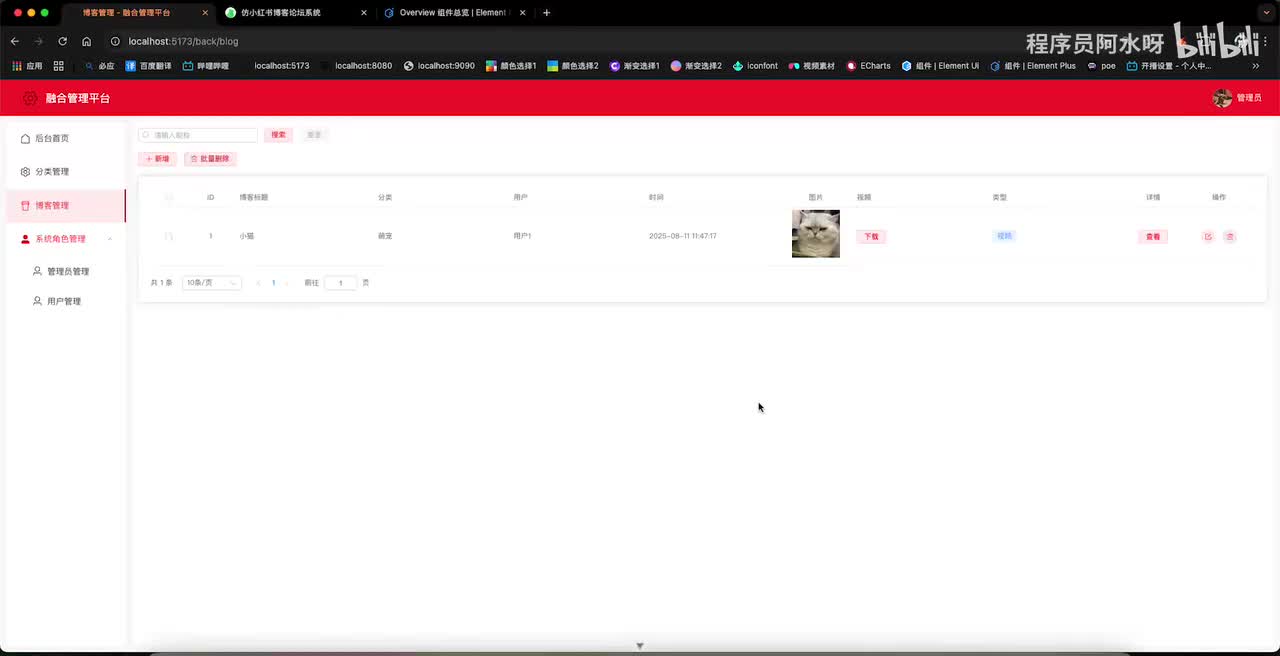Click the 新增 add button

point(157,159)
